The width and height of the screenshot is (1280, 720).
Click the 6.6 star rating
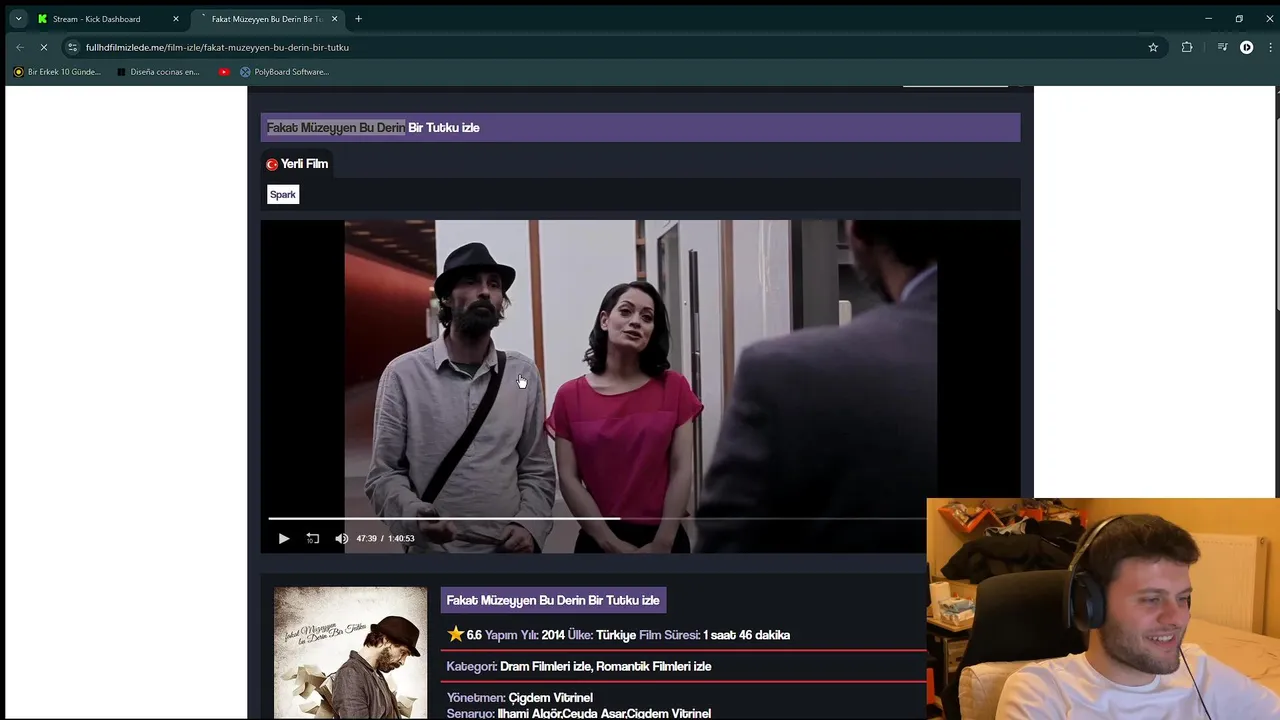pos(465,635)
